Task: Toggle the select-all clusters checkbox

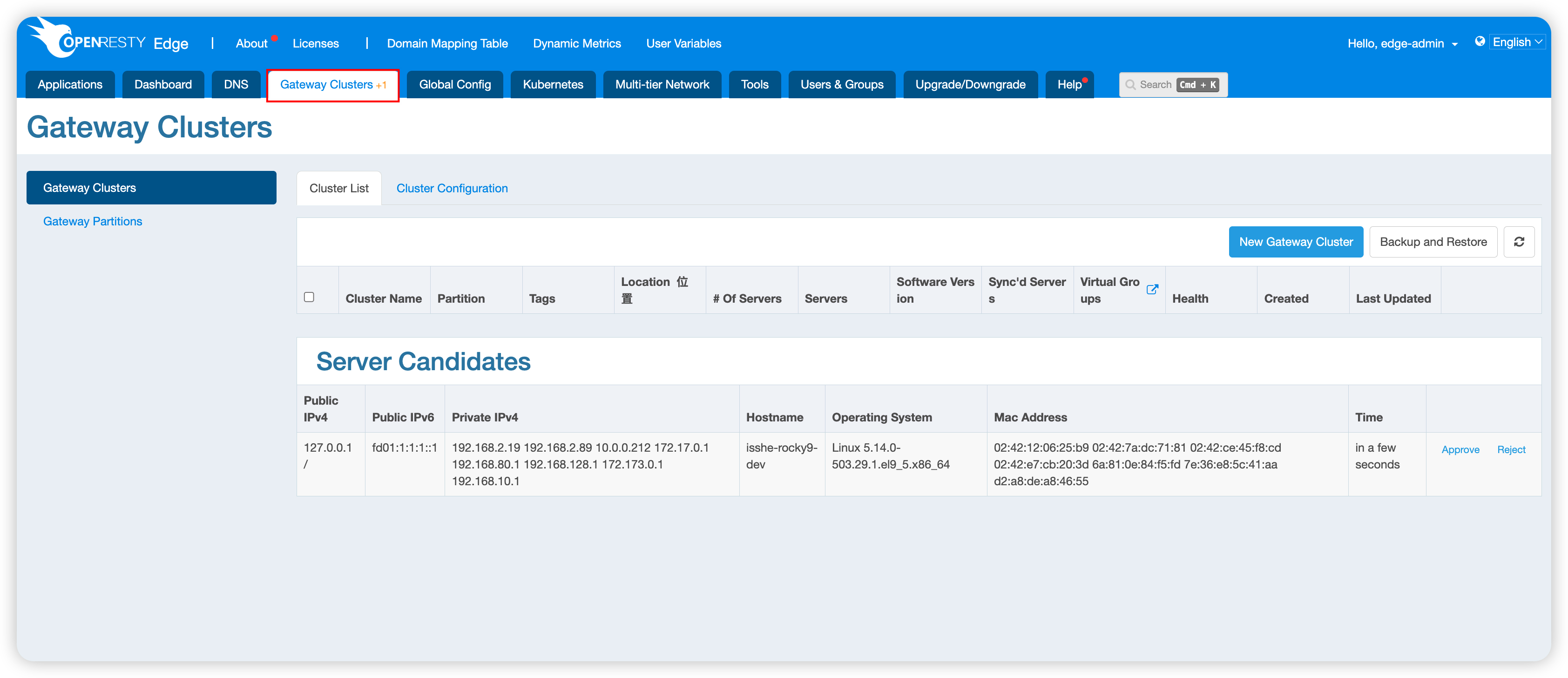Action: point(309,297)
